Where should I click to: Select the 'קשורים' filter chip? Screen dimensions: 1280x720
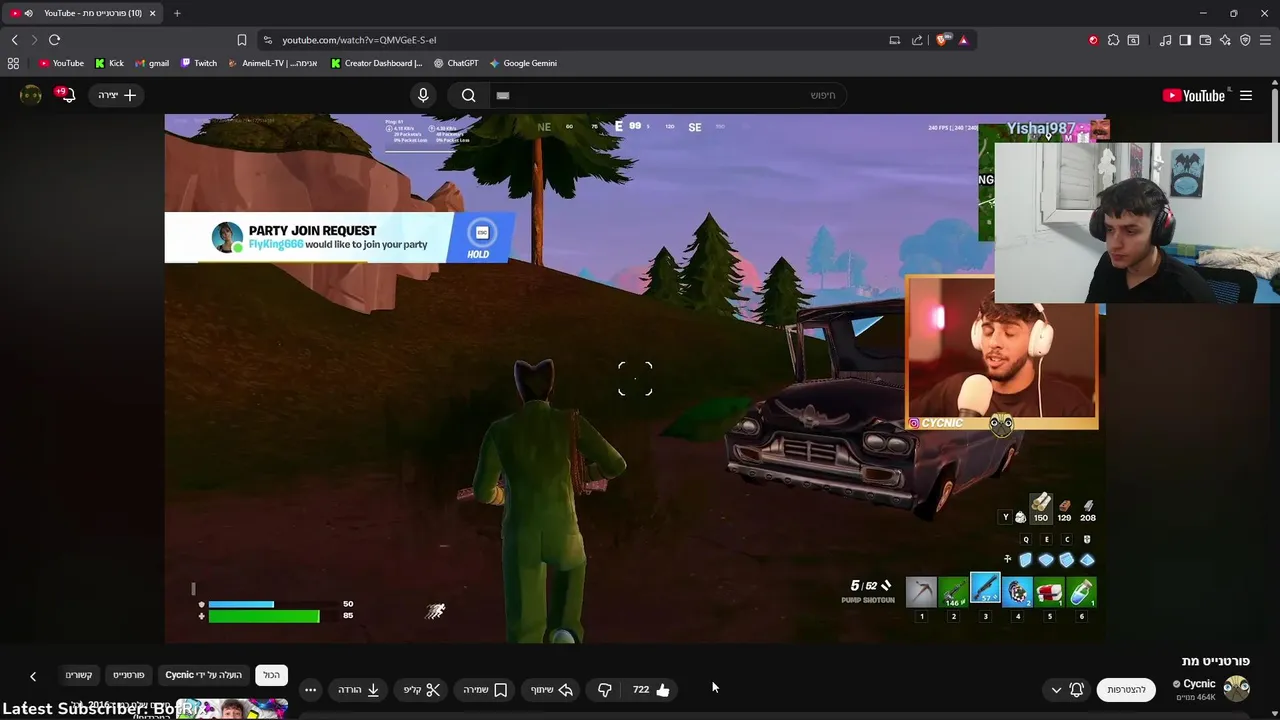pos(79,675)
